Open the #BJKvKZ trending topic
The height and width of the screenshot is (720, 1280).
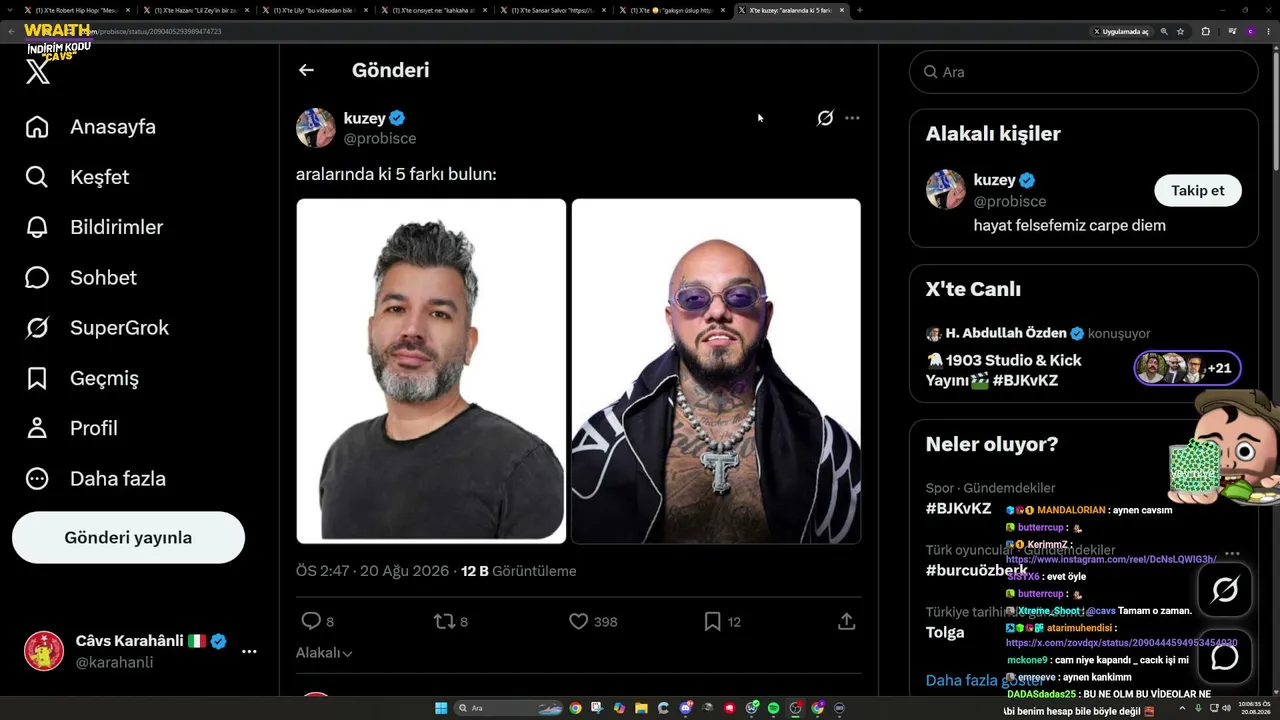coord(958,508)
